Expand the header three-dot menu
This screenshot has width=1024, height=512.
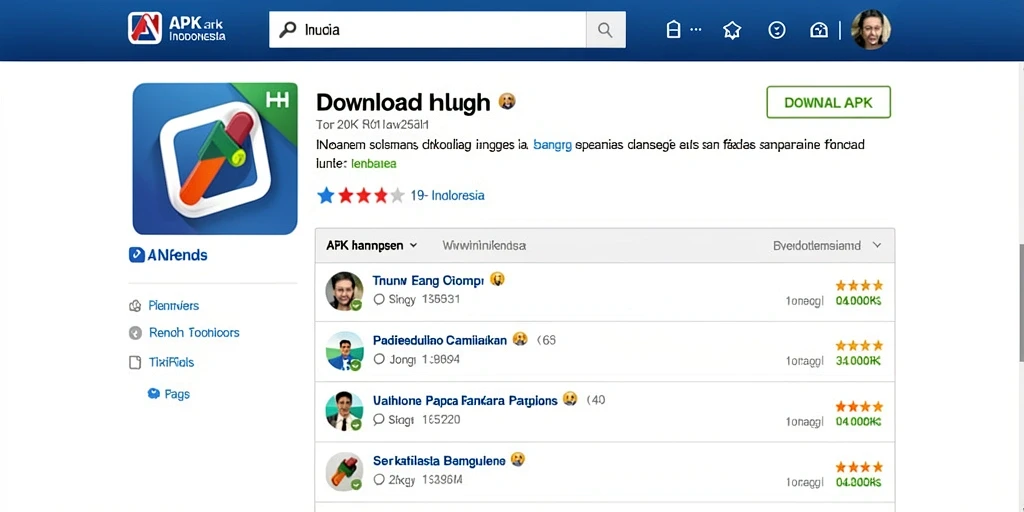click(696, 29)
